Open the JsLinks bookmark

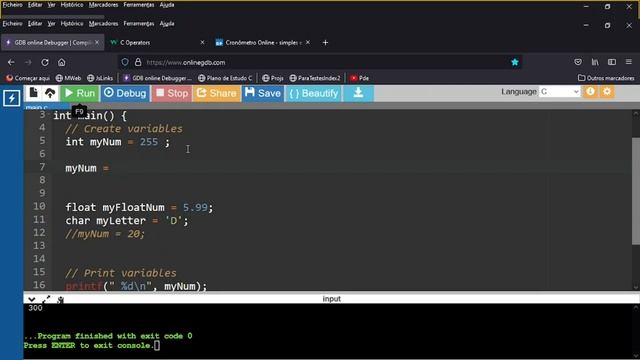tap(100, 78)
